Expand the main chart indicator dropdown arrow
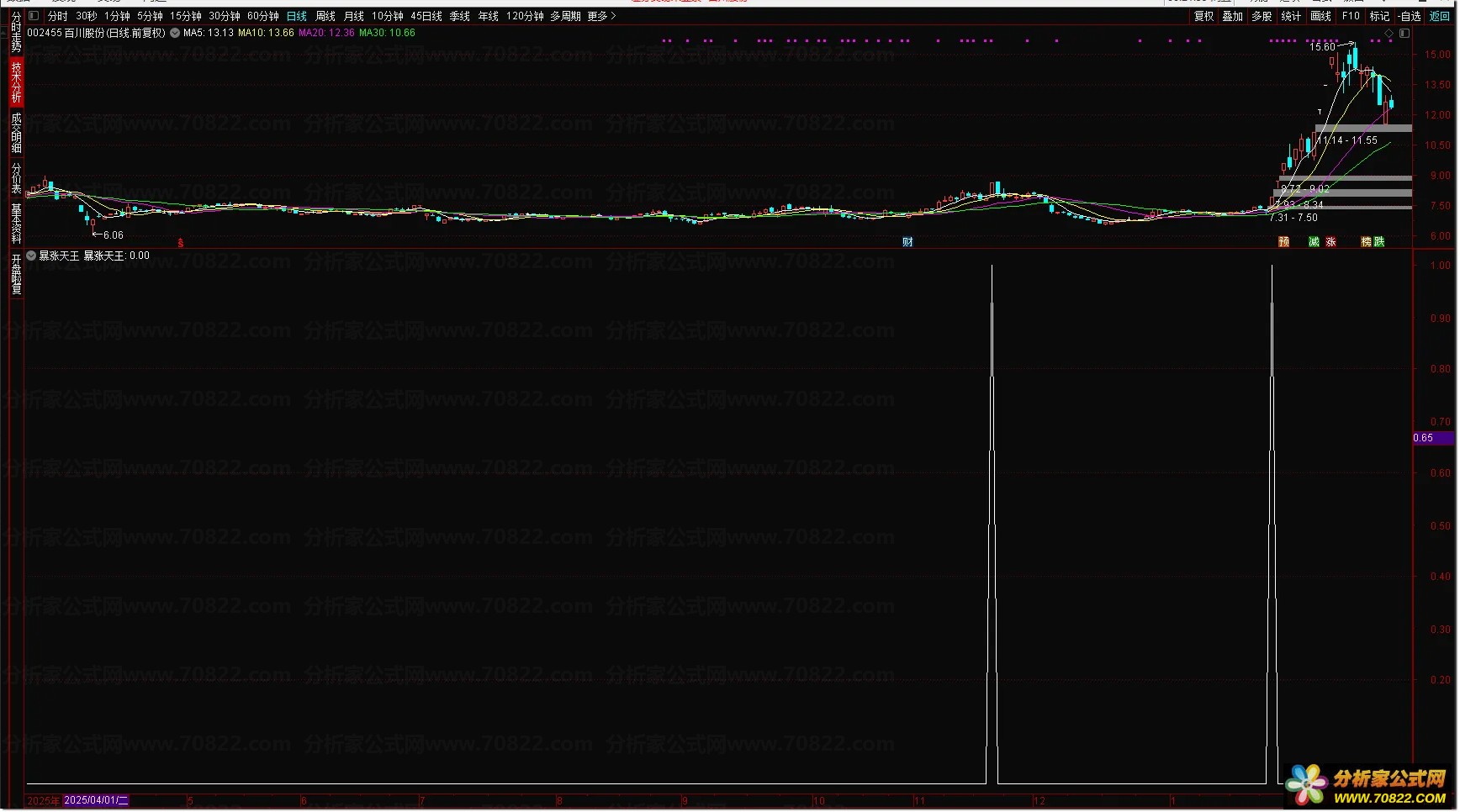This screenshot has height=812, width=1460. (x=175, y=34)
